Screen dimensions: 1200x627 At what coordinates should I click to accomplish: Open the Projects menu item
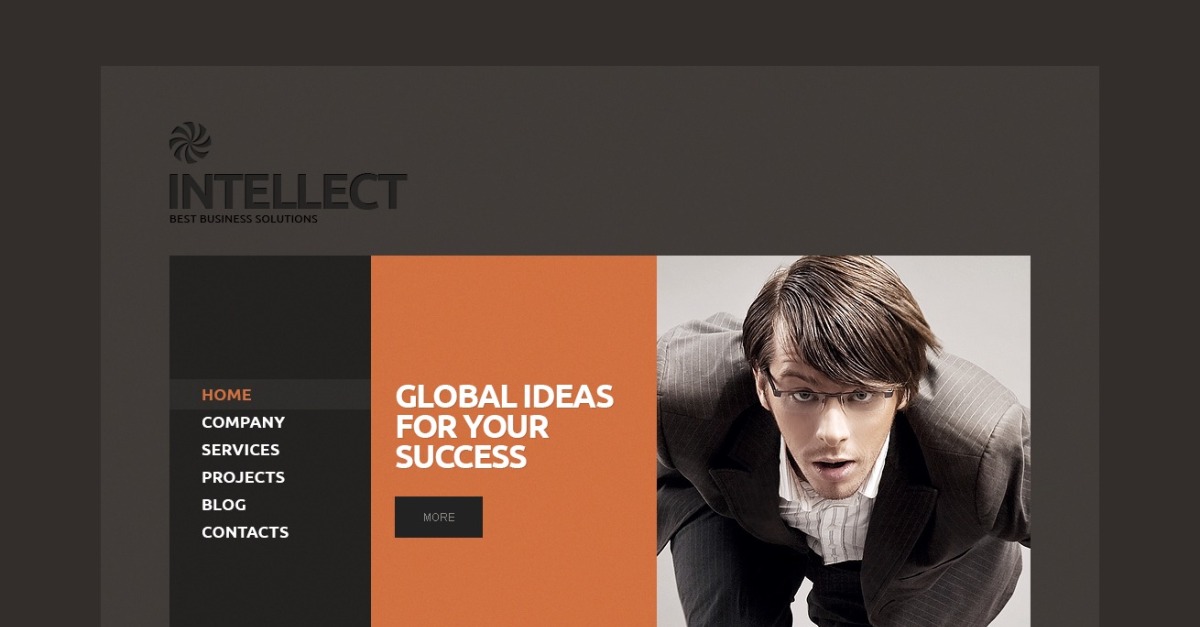tap(243, 477)
